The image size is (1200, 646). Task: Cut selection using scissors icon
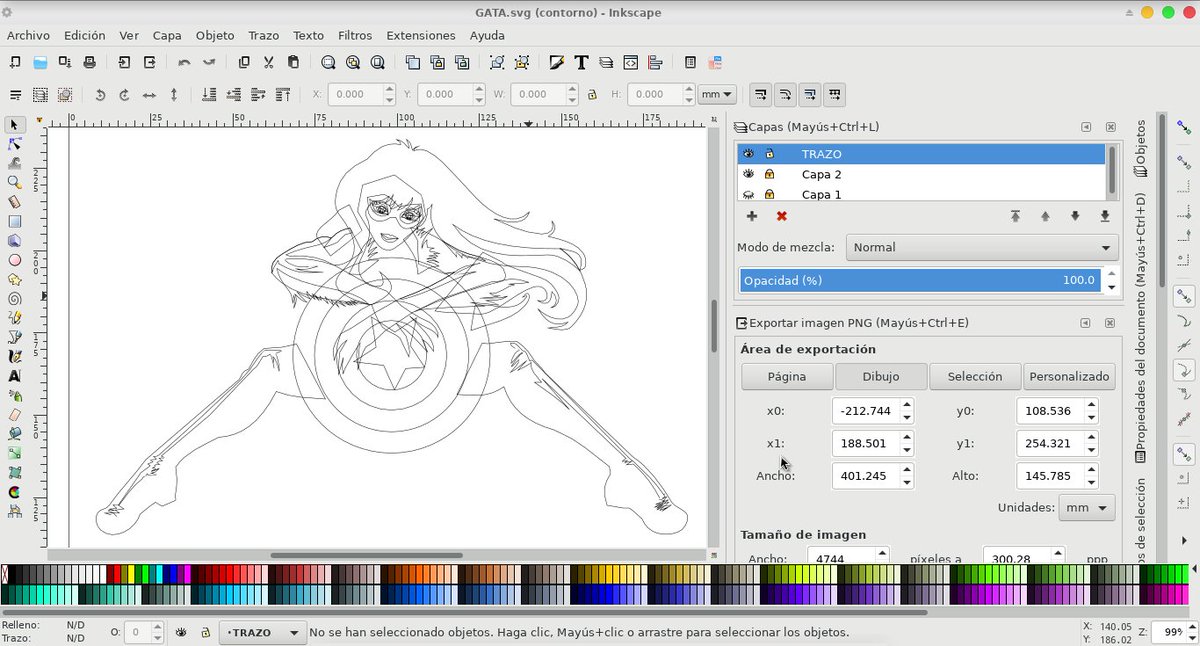(x=268, y=62)
